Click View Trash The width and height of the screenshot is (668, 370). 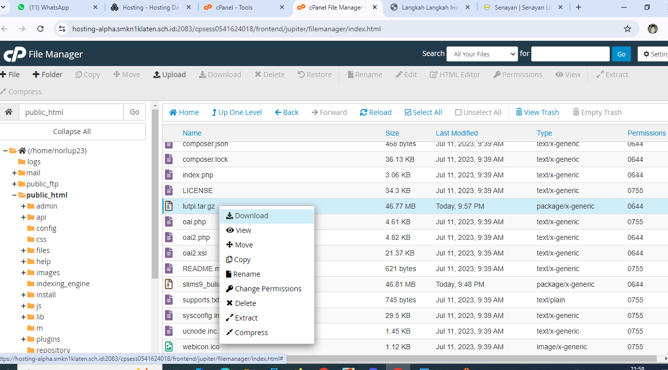pyautogui.click(x=537, y=112)
